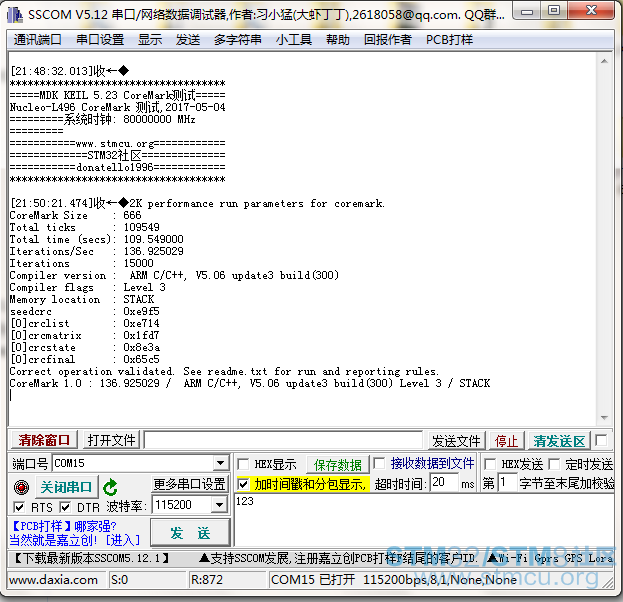The width and height of the screenshot is (623, 602).
Task: Click the file path input field
Action: pyautogui.click(x=283, y=440)
